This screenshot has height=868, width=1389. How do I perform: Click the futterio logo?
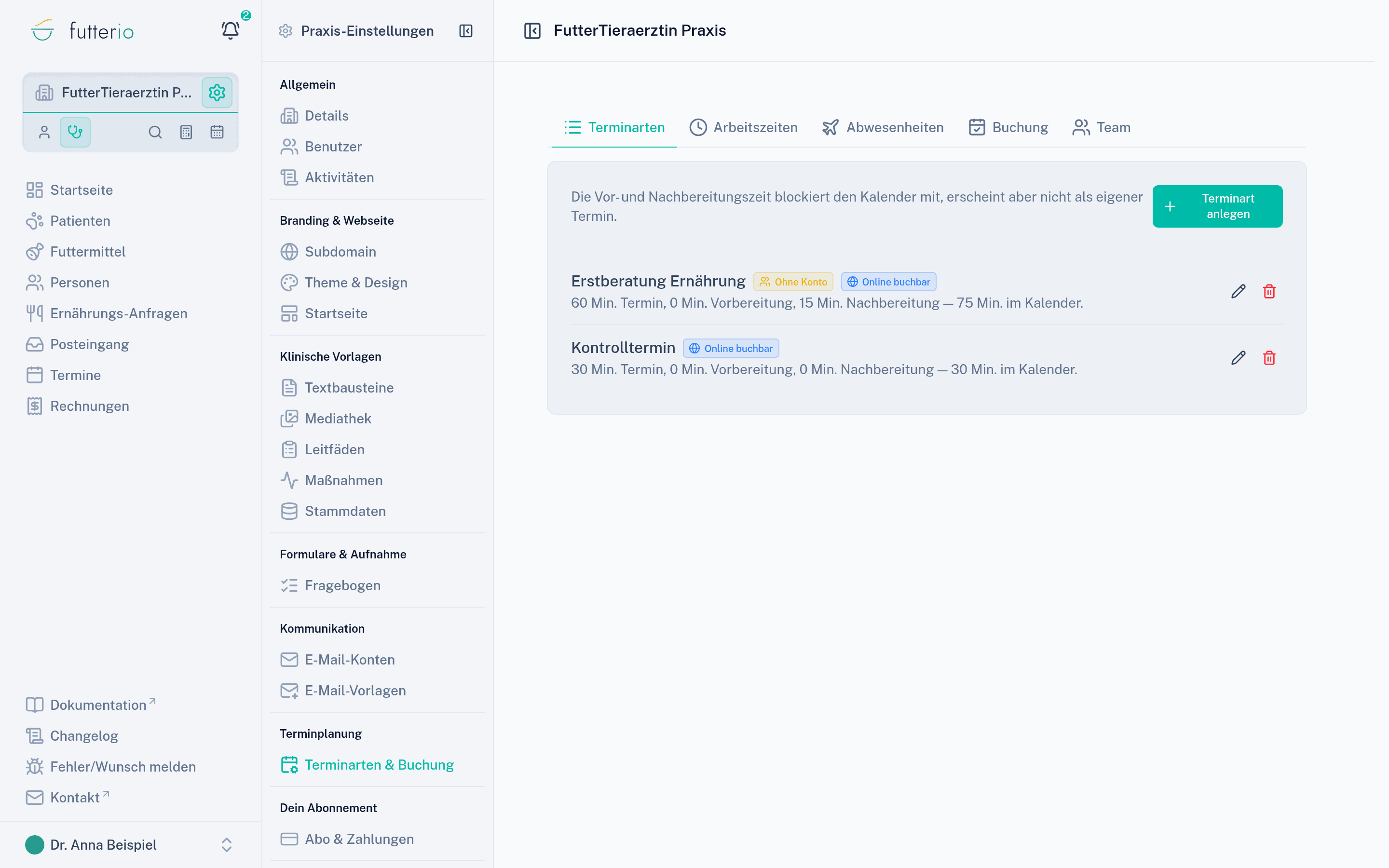point(82,30)
